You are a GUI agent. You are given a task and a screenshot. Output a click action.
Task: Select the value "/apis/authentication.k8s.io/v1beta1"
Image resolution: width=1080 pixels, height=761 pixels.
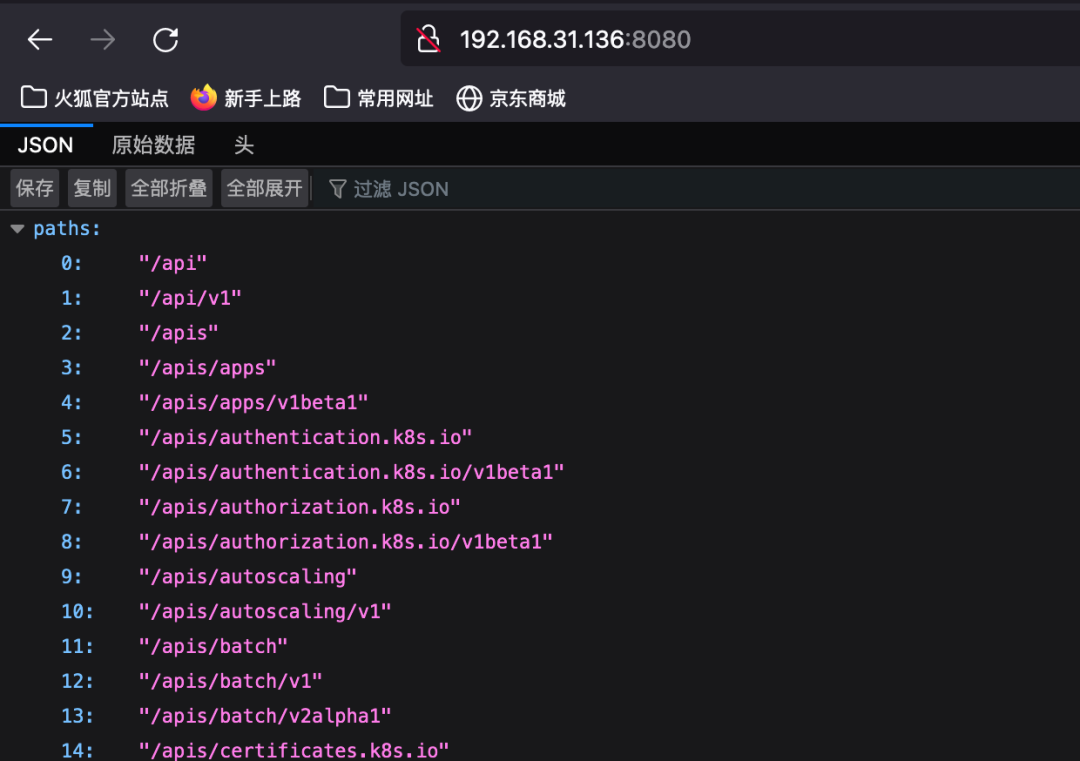coord(351,472)
